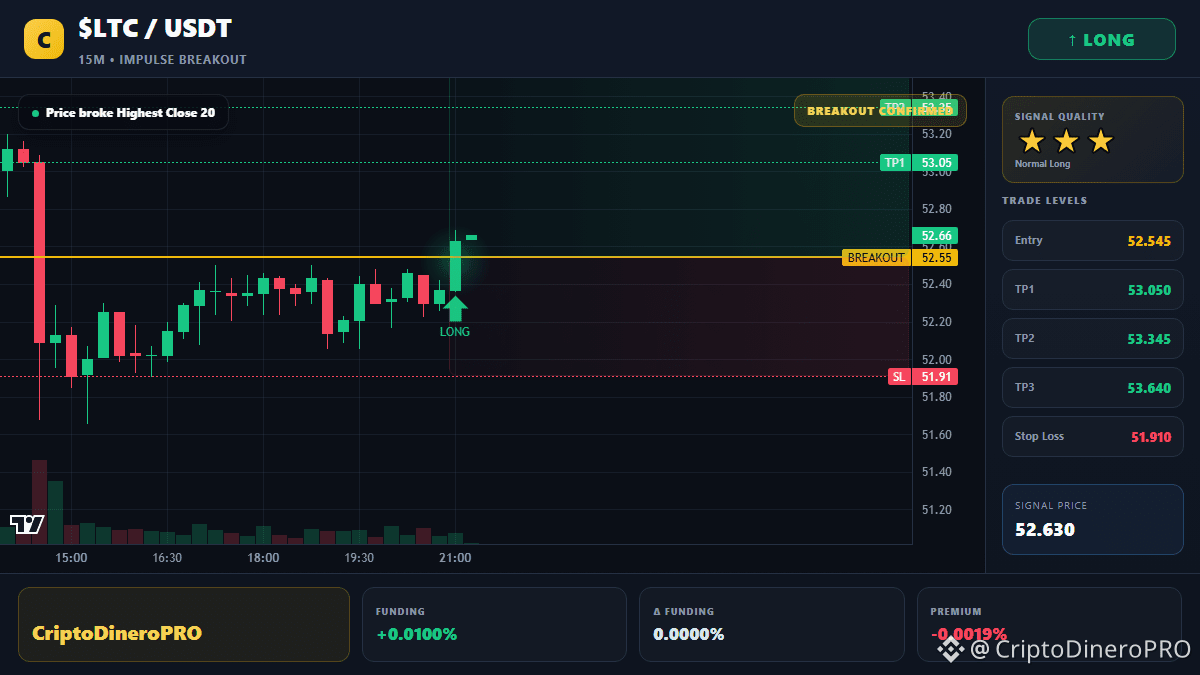The height and width of the screenshot is (675, 1200).
Task: Click the 51.20 price axis label
Action: pos(936,510)
